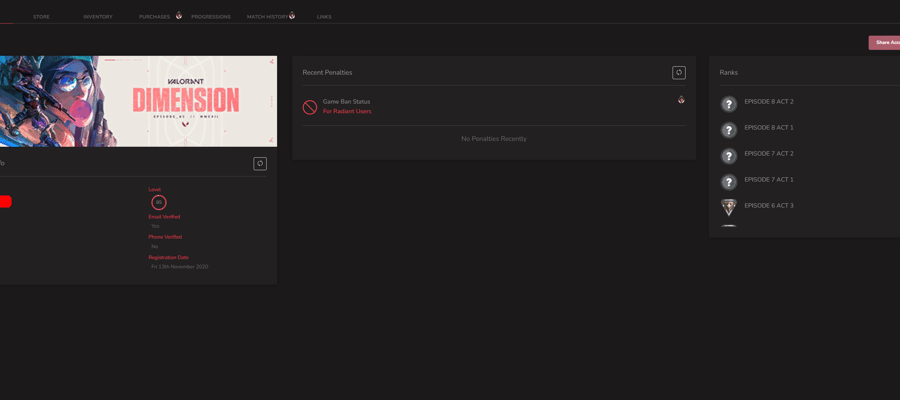Open the Links tab
The width and height of the screenshot is (900, 400).
pos(324,17)
